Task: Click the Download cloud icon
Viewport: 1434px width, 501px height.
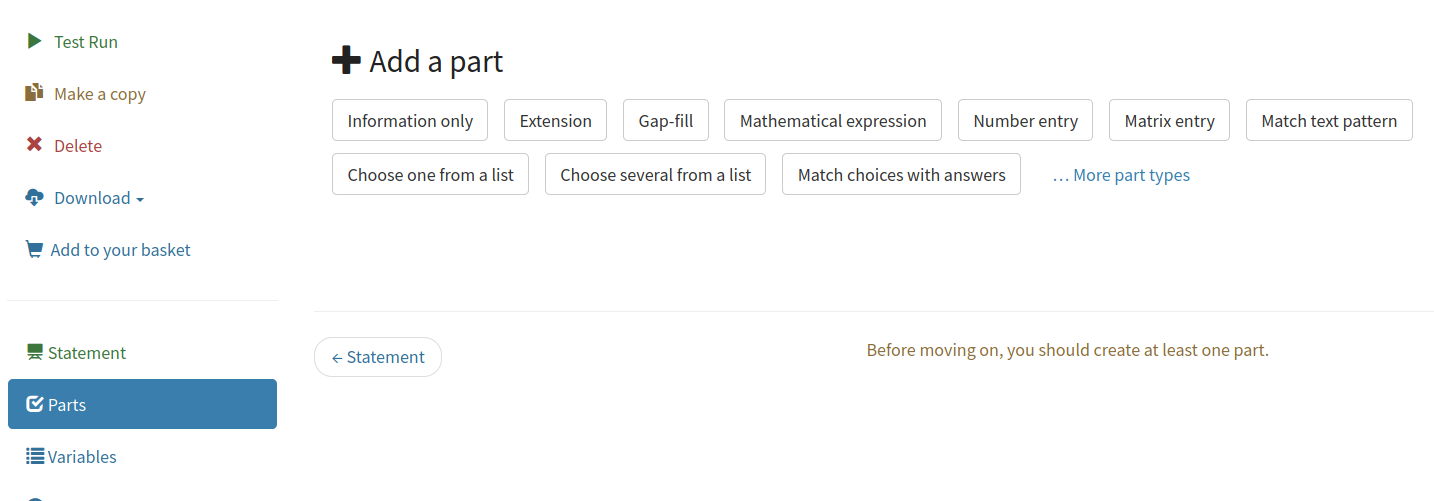Action: [x=34, y=197]
